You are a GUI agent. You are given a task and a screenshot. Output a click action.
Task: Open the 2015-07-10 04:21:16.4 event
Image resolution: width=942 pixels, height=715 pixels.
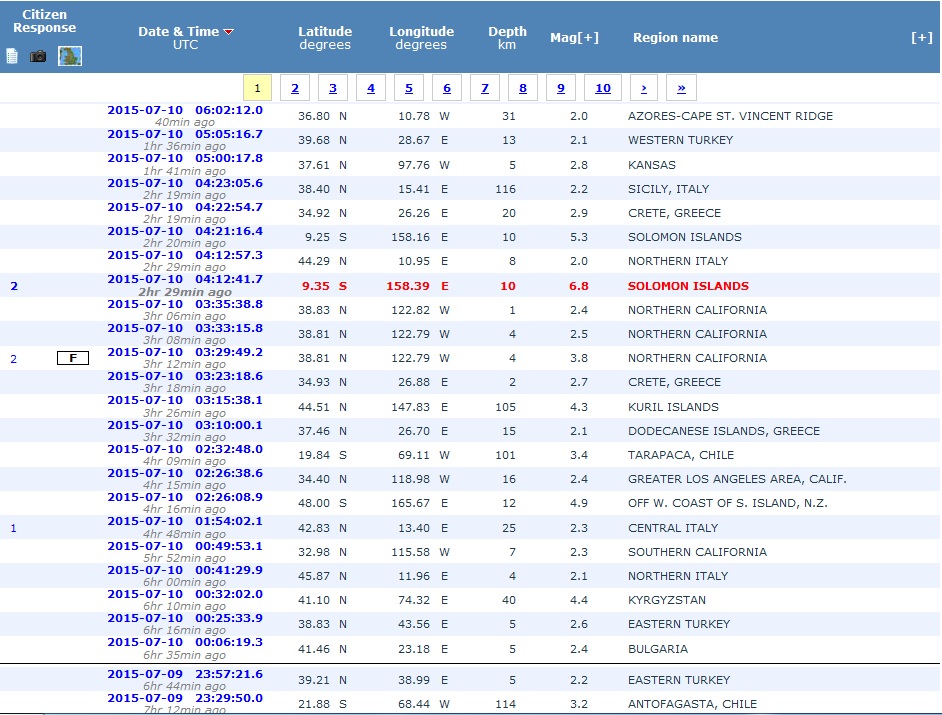[x=185, y=231]
